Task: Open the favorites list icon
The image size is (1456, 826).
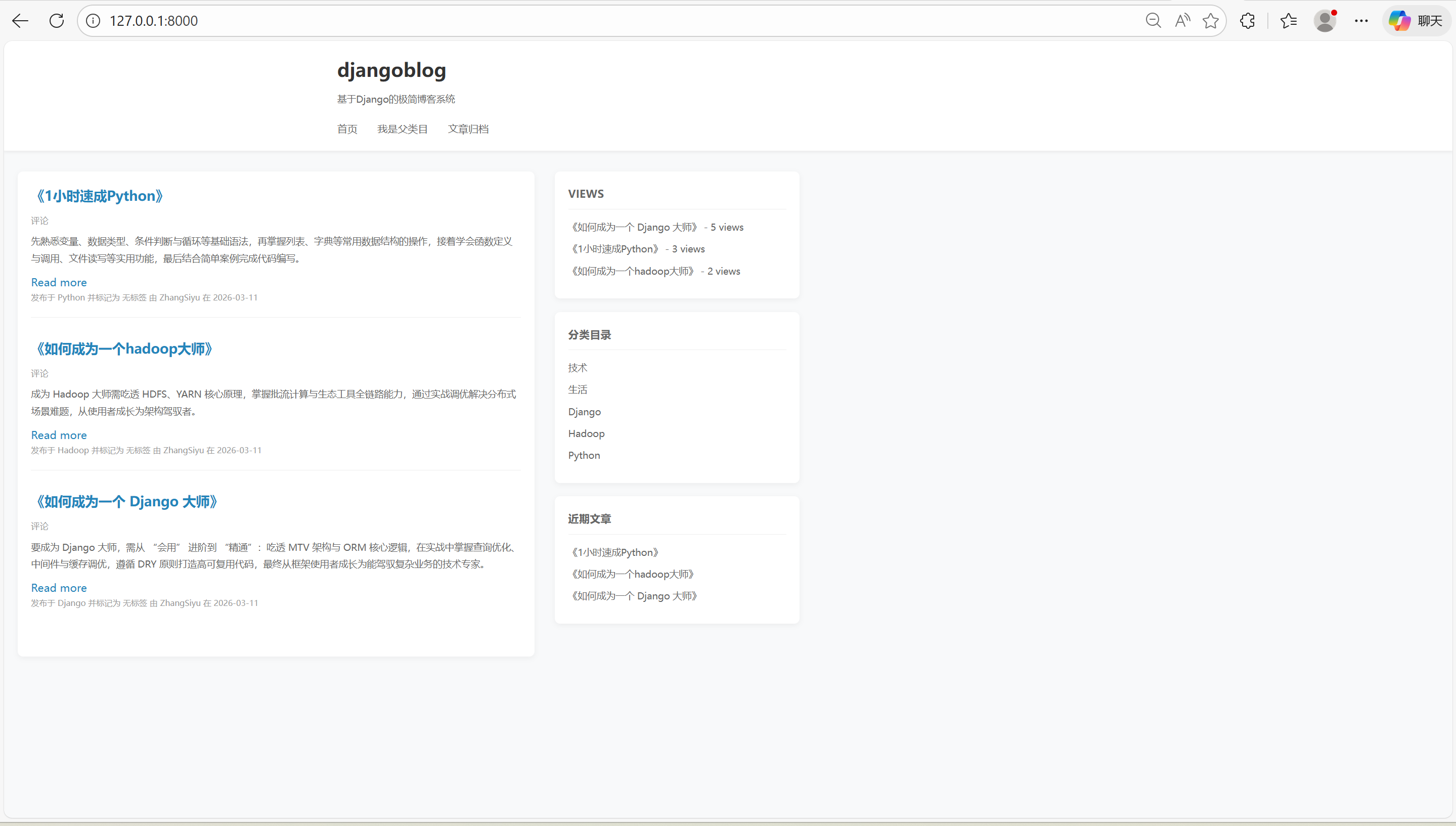Action: point(1289,21)
